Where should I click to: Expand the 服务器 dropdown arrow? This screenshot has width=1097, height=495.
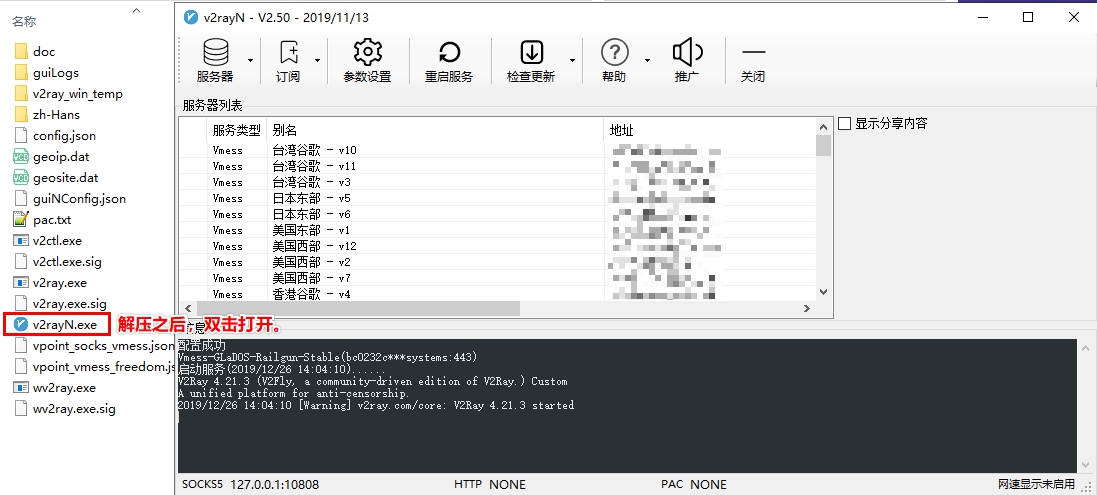click(x=250, y=61)
